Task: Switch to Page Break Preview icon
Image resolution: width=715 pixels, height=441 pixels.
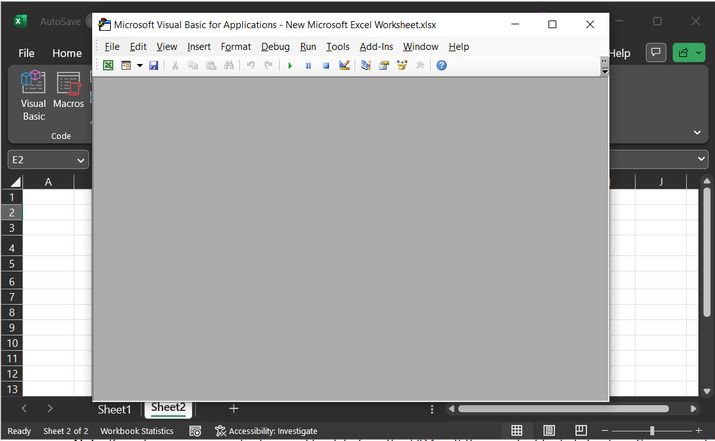Action: point(581,430)
